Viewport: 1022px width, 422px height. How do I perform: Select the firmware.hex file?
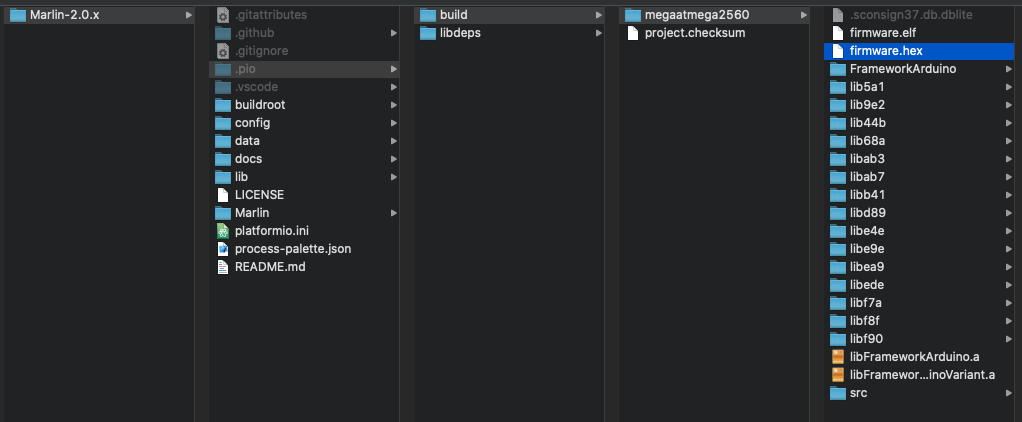coord(922,51)
